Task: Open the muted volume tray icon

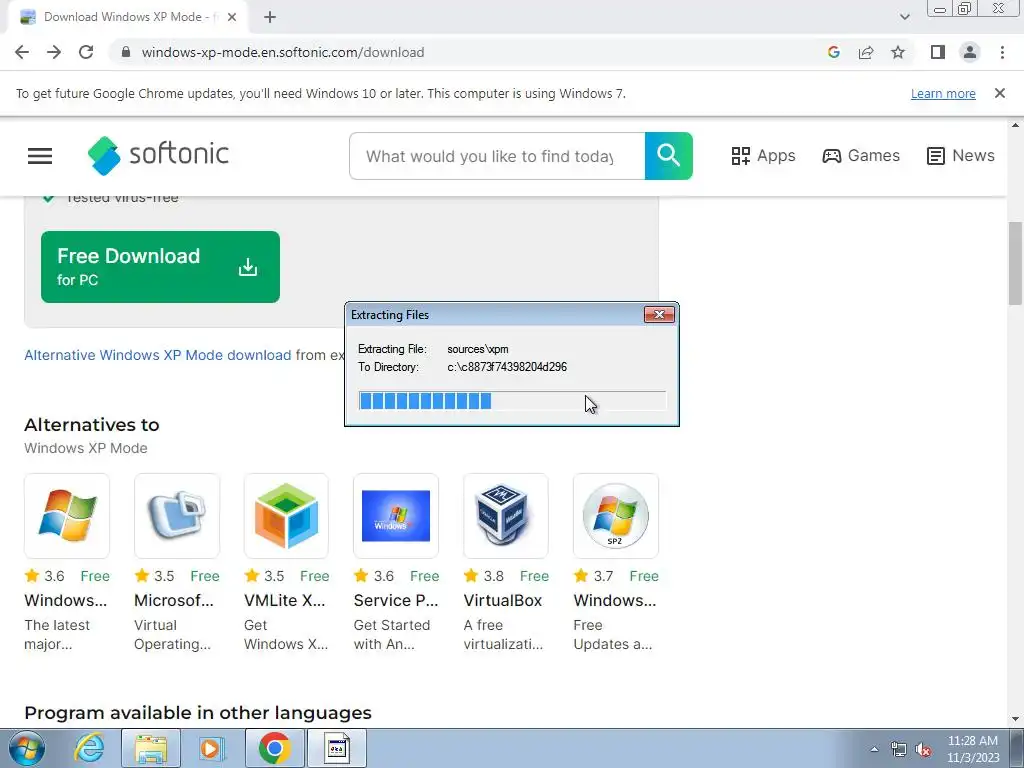Action: point(923,749)
